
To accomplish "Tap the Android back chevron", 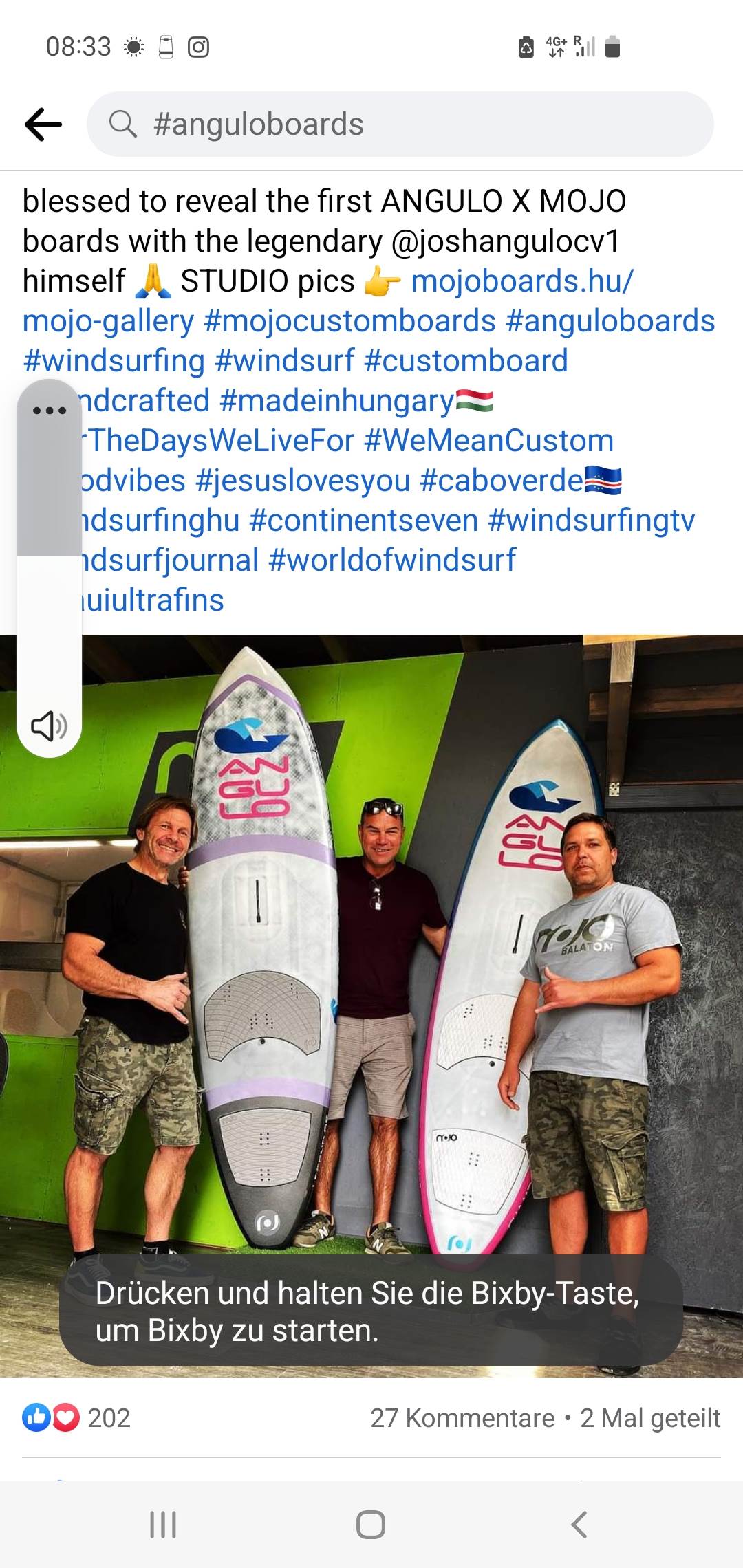I will pos(579,1524).
